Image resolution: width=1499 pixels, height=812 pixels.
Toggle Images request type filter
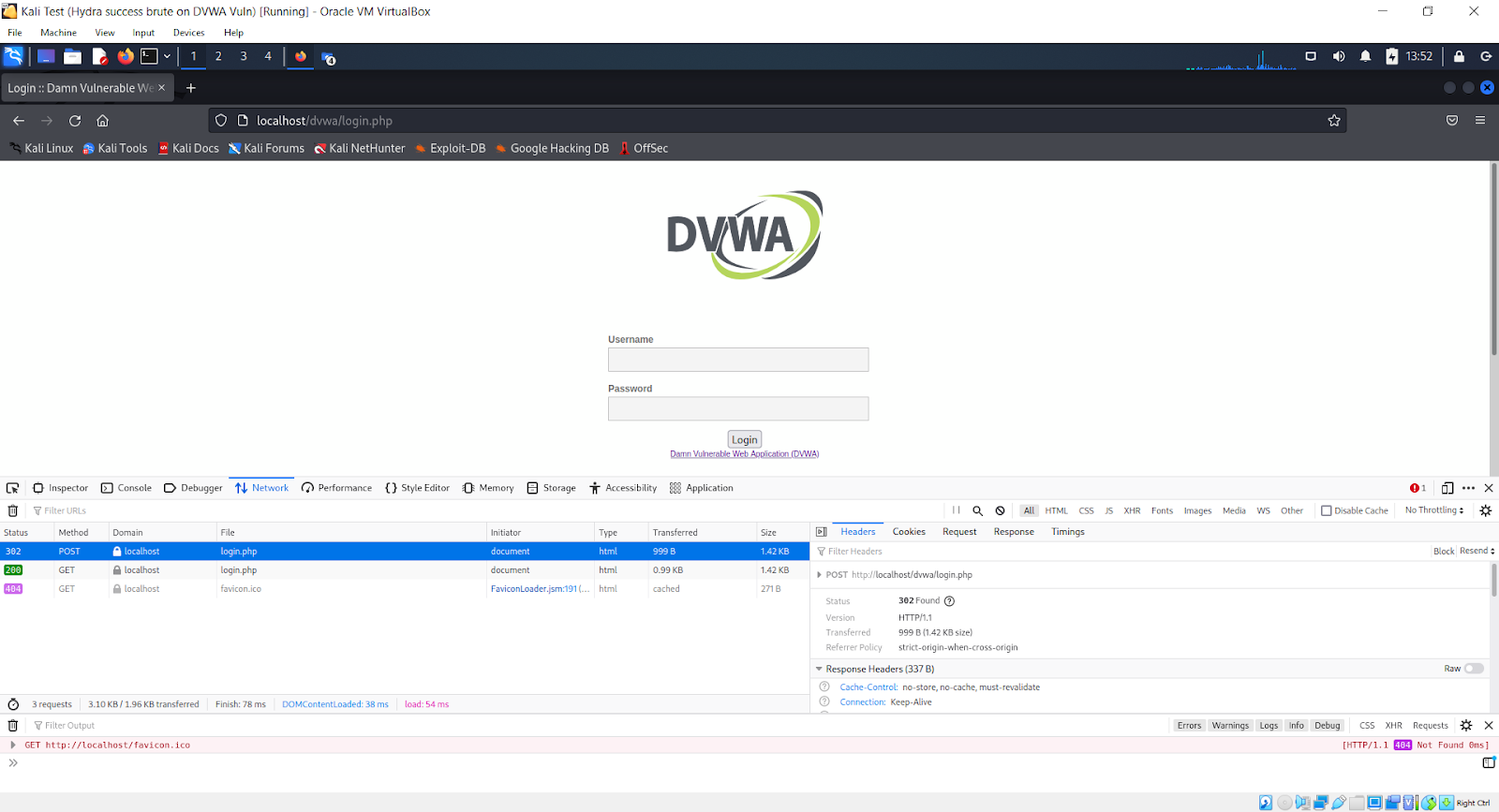click(x=1197, y=510)
